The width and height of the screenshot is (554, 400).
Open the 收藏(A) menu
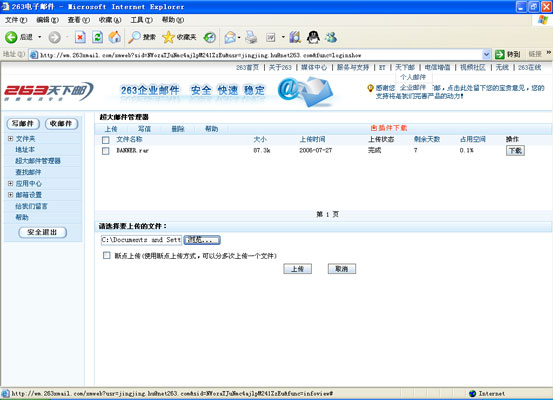tap(110, 20)
